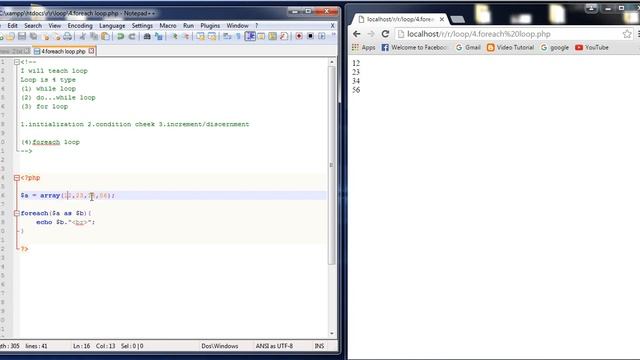This screenshot has height=360, width=640.
Task: Click the green Undo arrow icon
Action: tap(120, 36)
